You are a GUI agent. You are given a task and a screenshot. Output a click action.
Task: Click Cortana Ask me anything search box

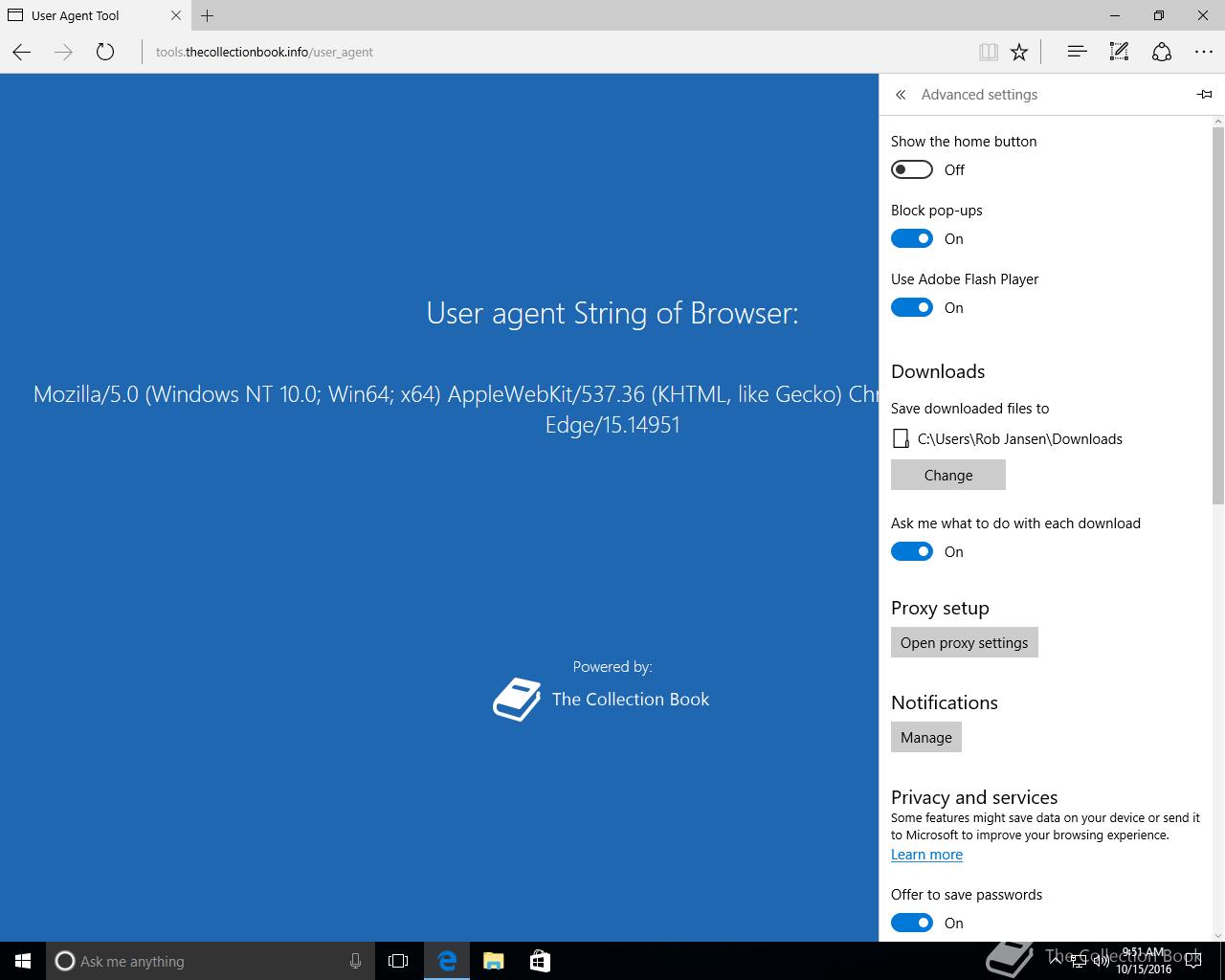point(210,961)
